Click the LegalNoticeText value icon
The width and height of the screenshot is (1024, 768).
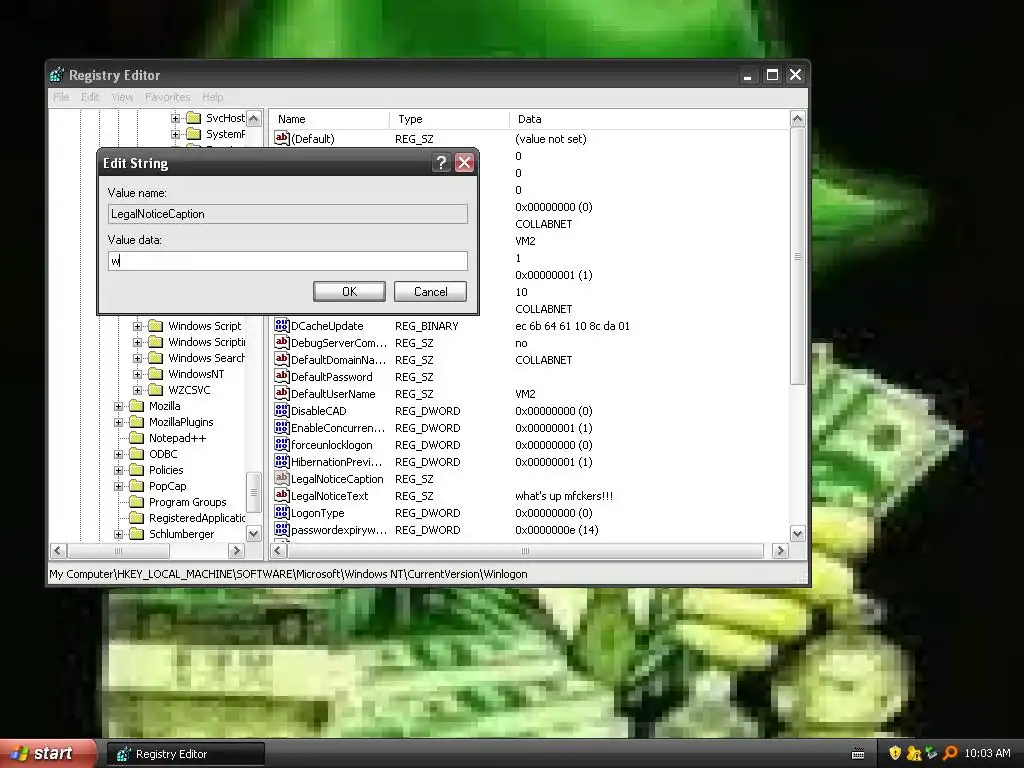281,495
